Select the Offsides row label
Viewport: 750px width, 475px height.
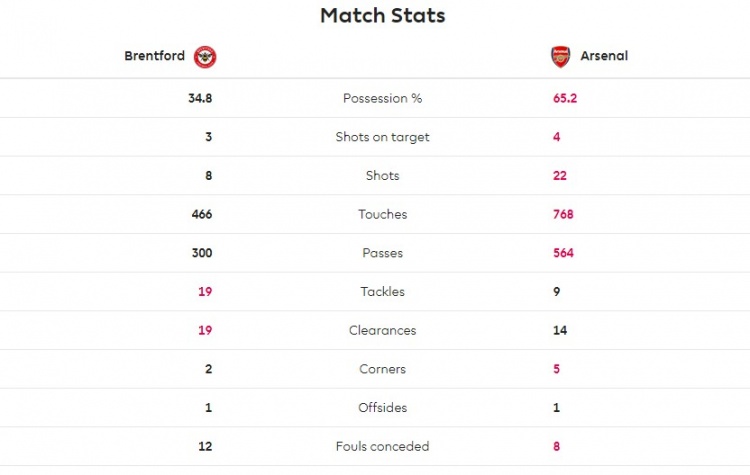point(383,408)
